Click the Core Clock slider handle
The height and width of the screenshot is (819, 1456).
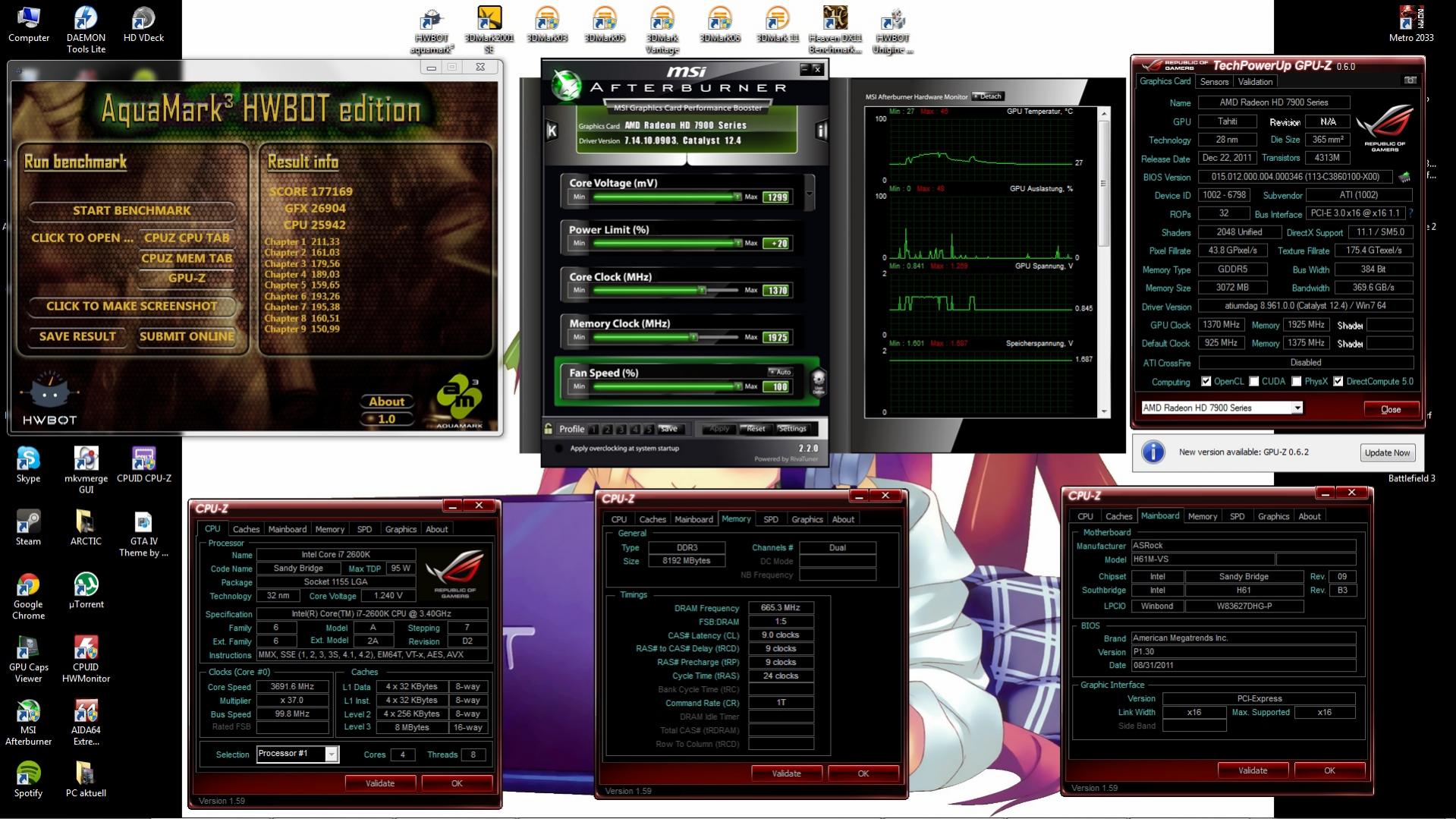coord(702,290)
